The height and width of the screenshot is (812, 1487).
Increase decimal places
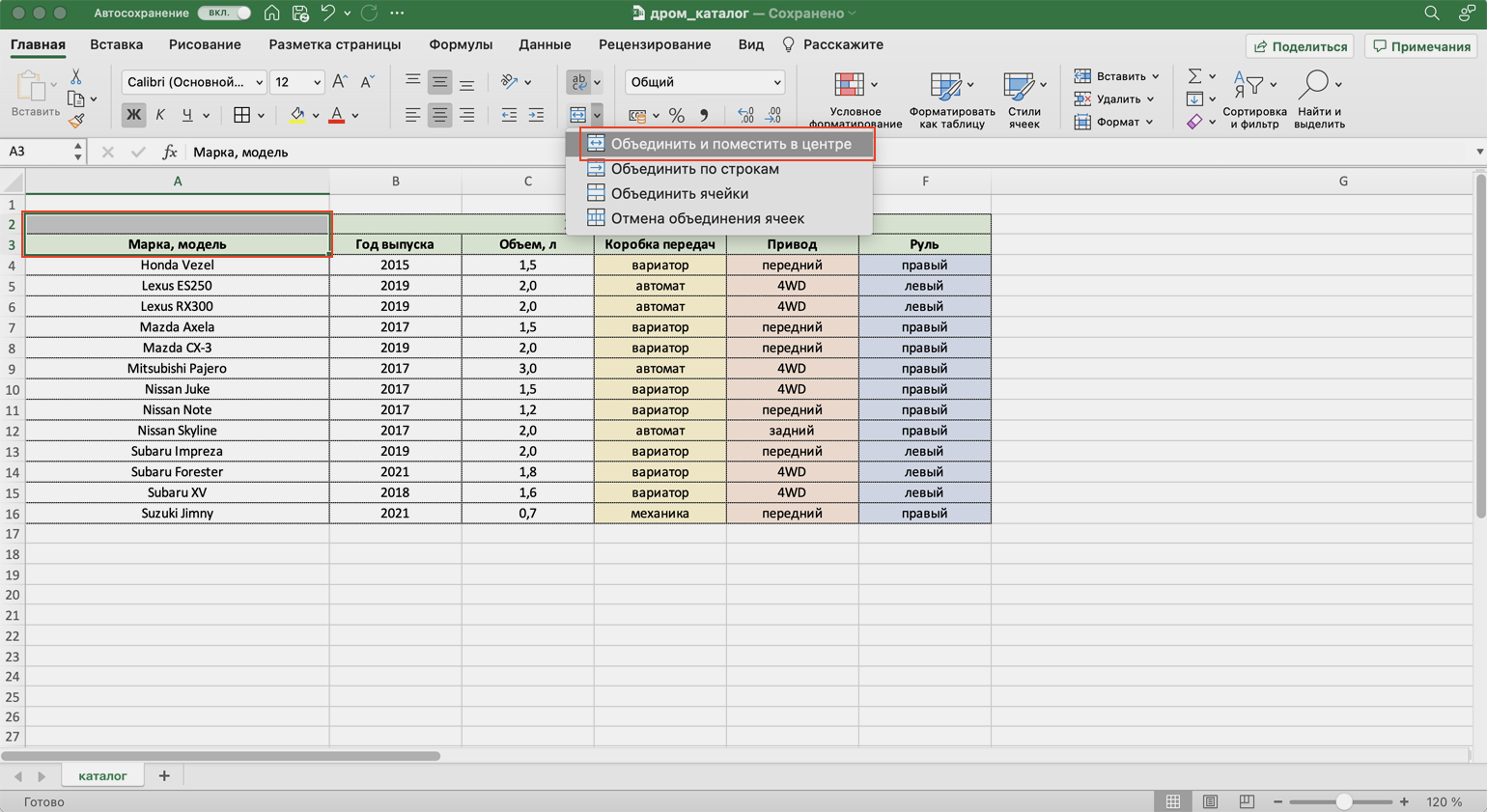(745, 115)
